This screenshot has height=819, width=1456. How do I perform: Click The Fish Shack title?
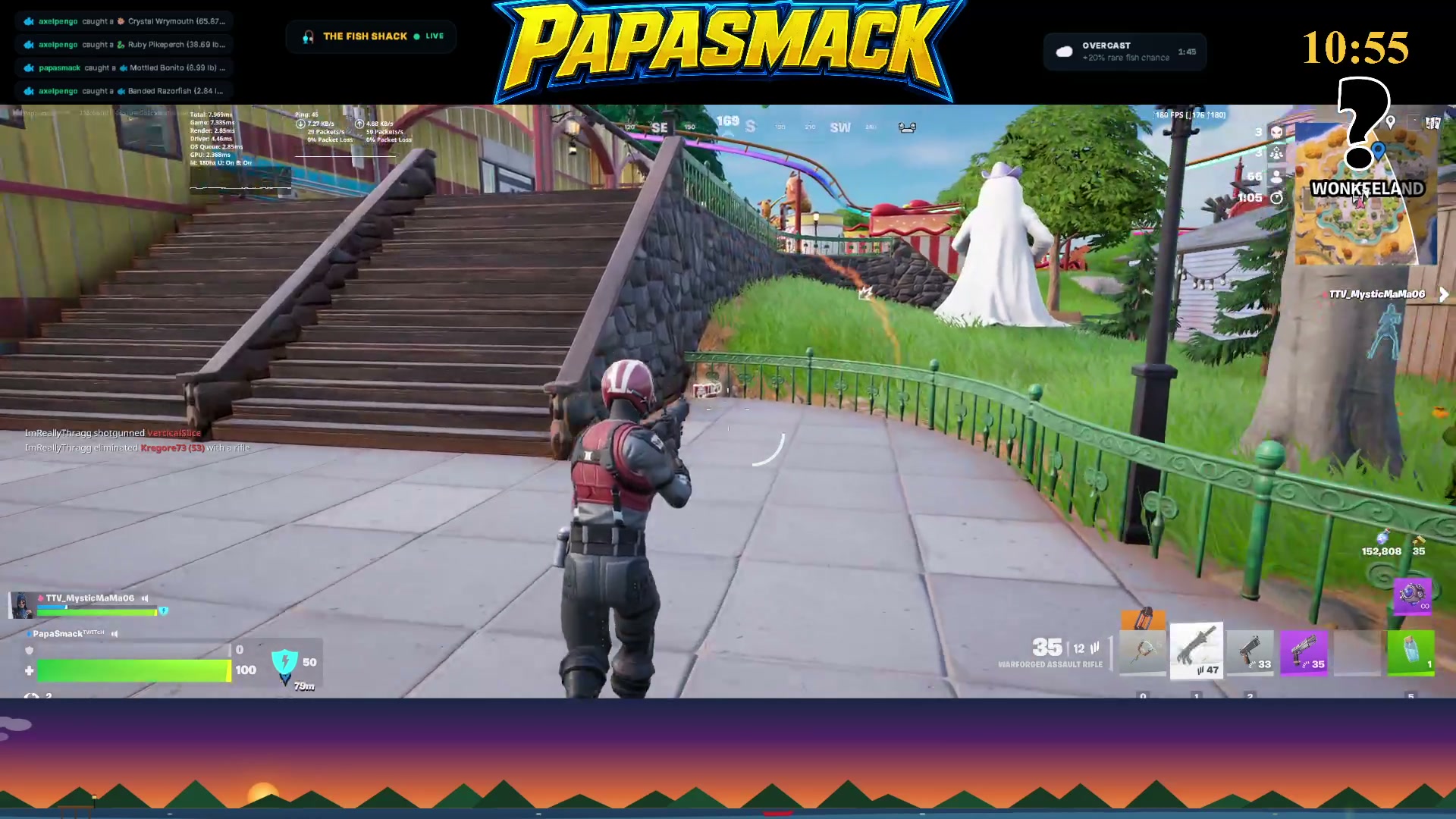point(365,36)
